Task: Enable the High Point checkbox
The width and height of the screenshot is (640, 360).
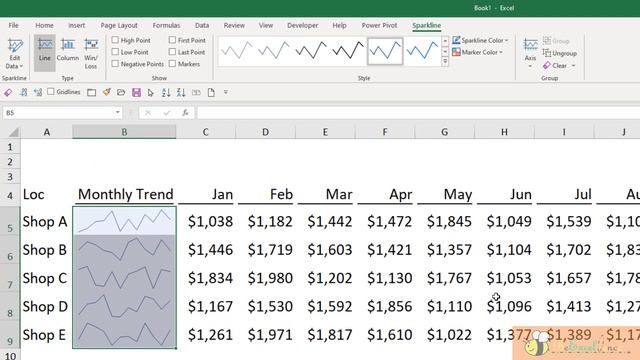Action: pos(115,40)
